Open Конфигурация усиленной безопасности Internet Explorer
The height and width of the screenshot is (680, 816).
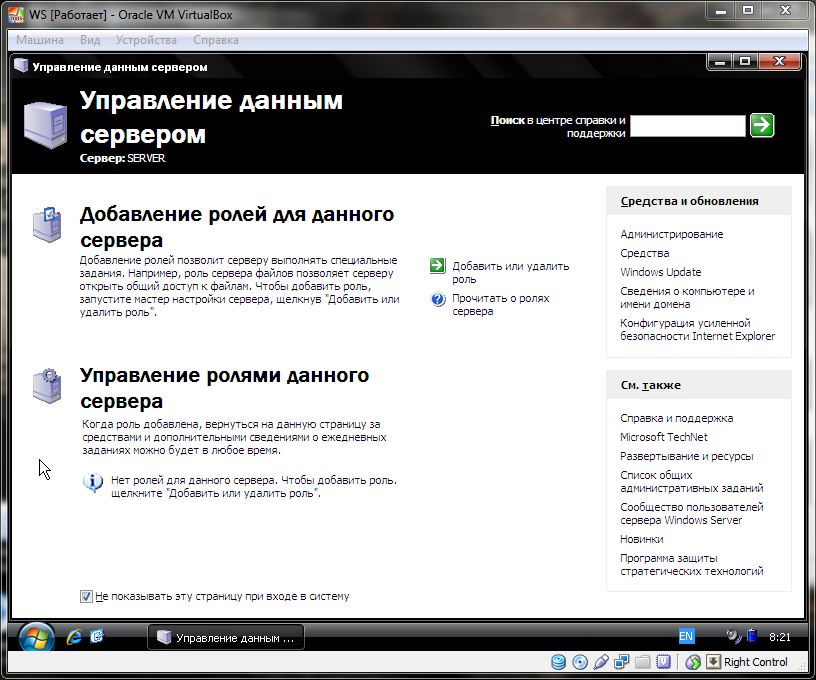697,329
